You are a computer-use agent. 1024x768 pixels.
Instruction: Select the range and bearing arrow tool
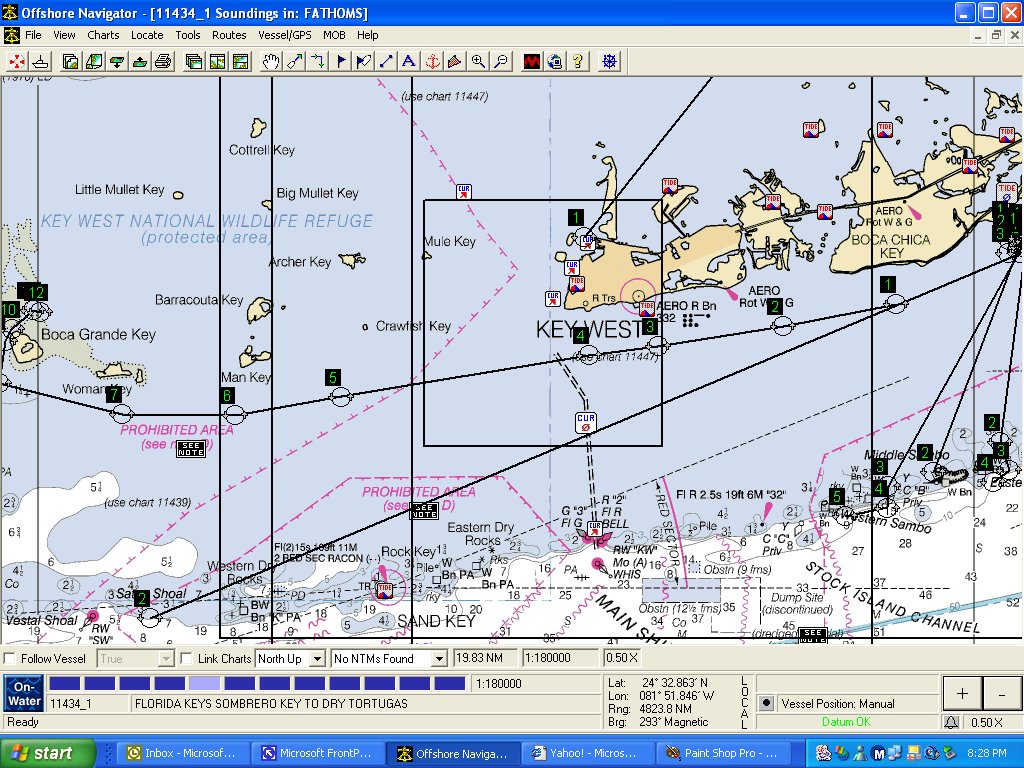295,61
